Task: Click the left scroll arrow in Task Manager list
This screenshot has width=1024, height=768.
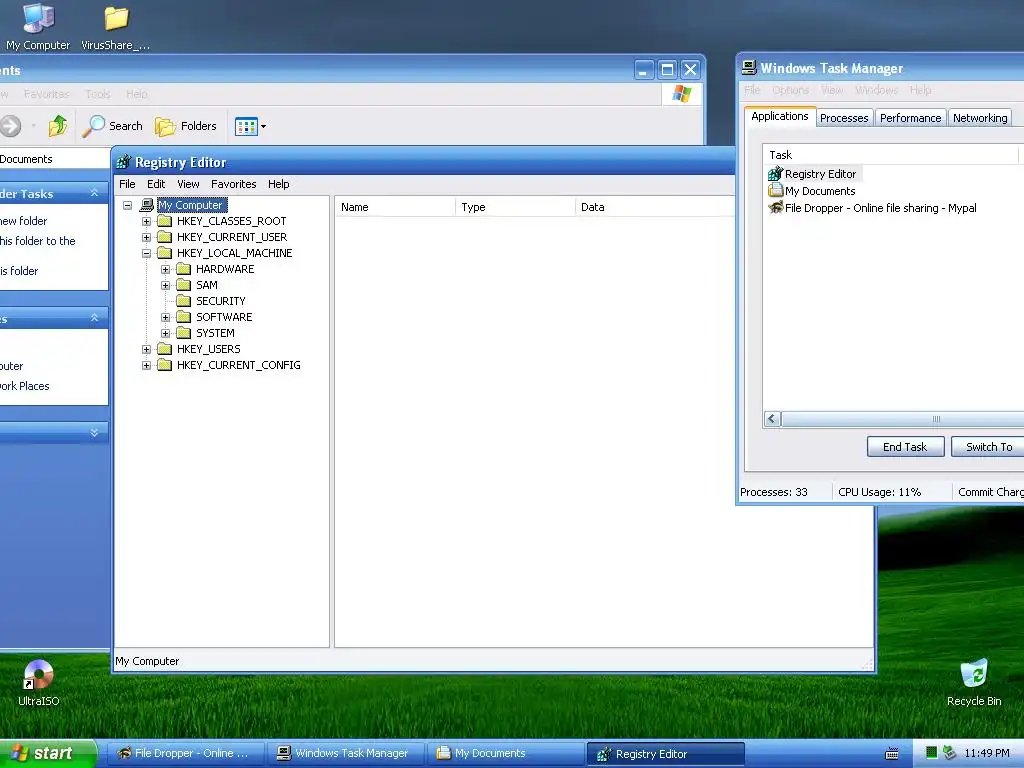Action: (x=772, y=419)
